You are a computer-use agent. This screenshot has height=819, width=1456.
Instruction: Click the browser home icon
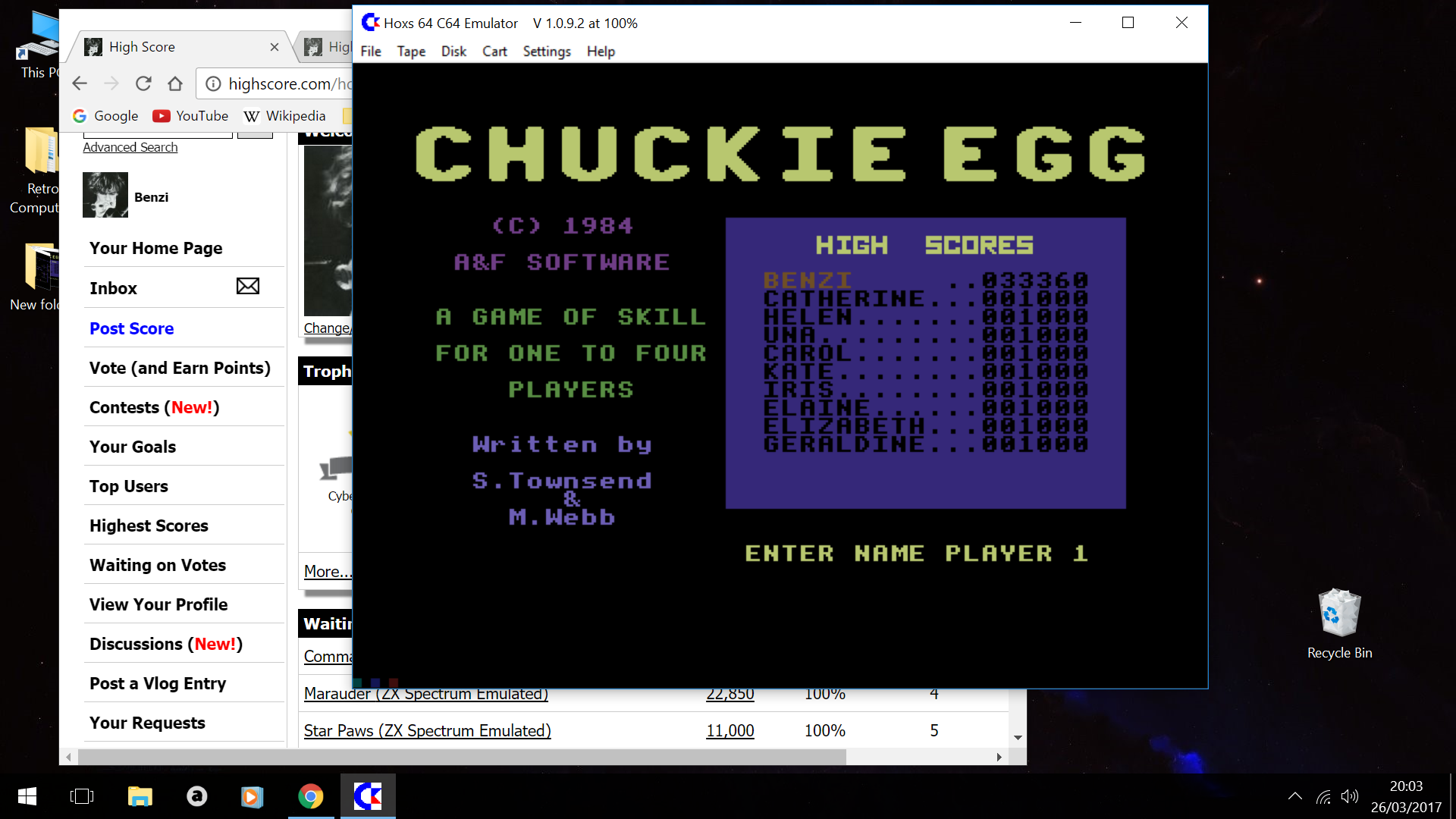click(175, 83)
